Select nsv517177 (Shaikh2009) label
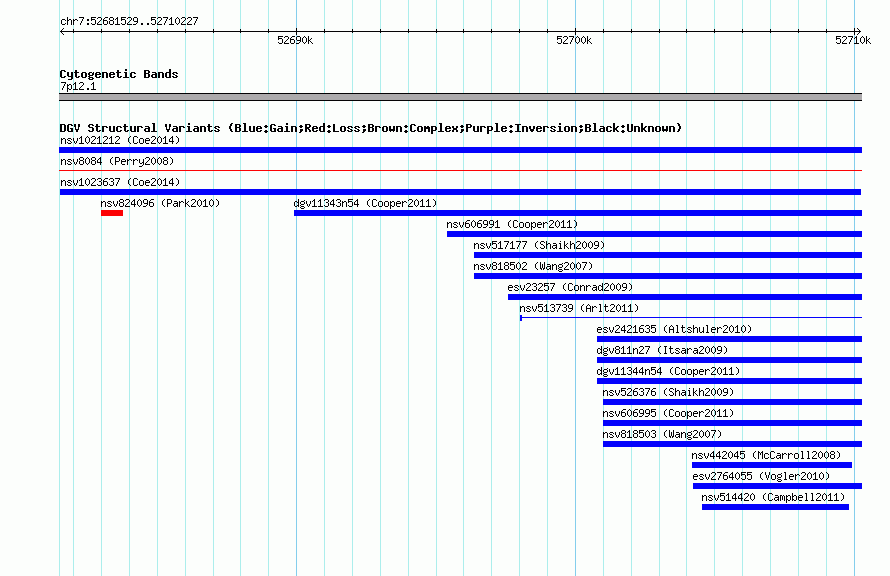 tap(539, 245)
